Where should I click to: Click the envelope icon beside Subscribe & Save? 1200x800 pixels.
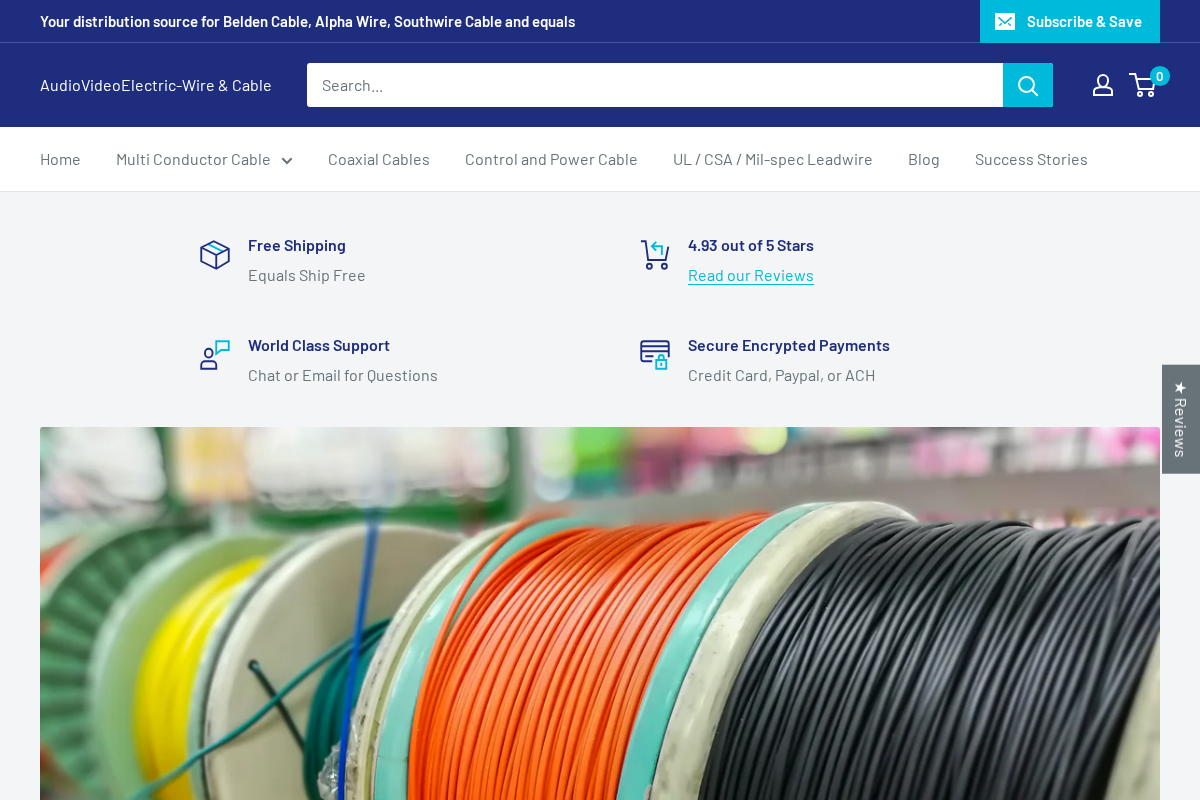[1005, 20]
